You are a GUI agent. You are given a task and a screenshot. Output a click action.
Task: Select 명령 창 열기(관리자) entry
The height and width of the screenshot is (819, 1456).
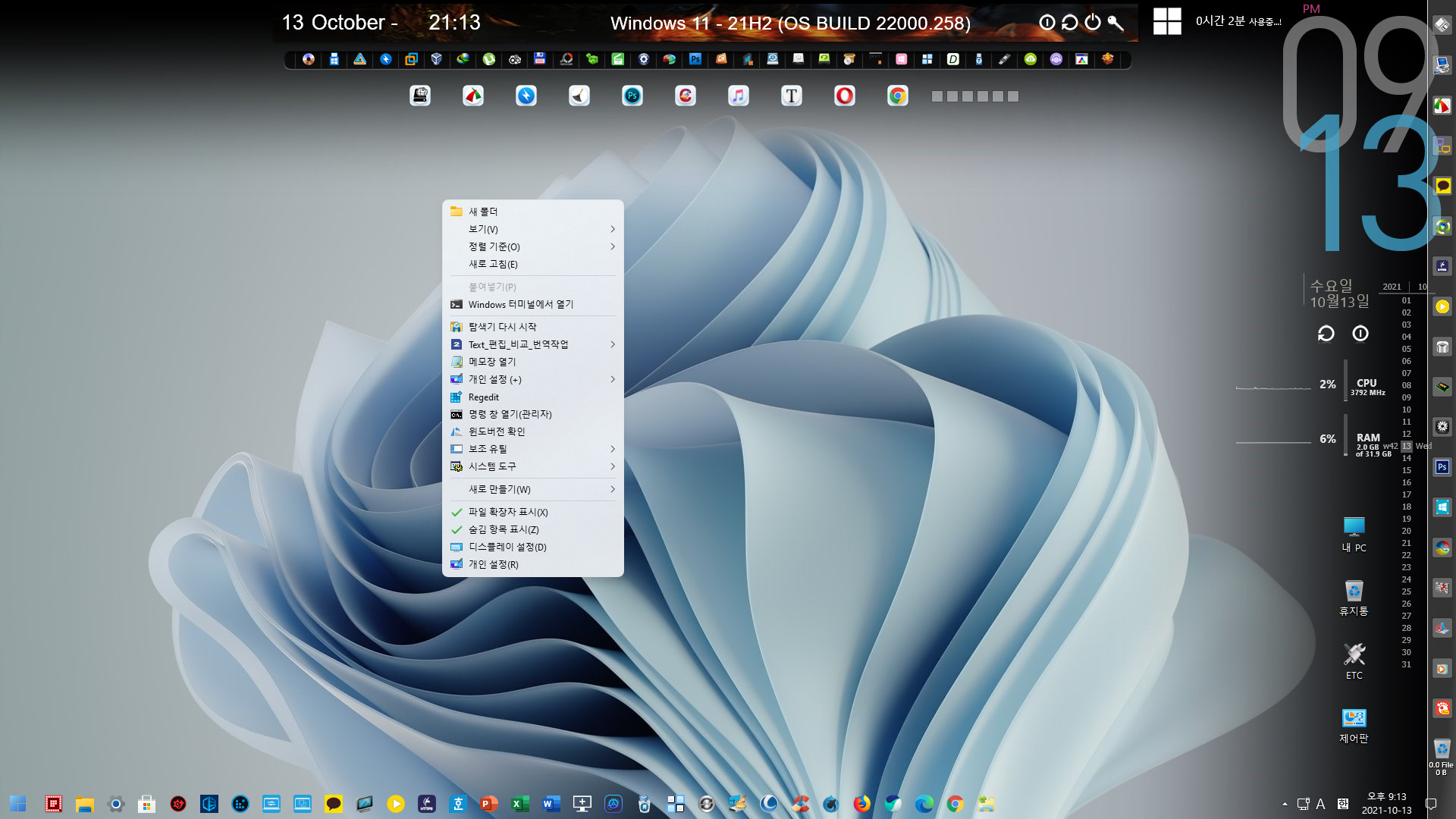pyautogui.click(x=533, y=414)
